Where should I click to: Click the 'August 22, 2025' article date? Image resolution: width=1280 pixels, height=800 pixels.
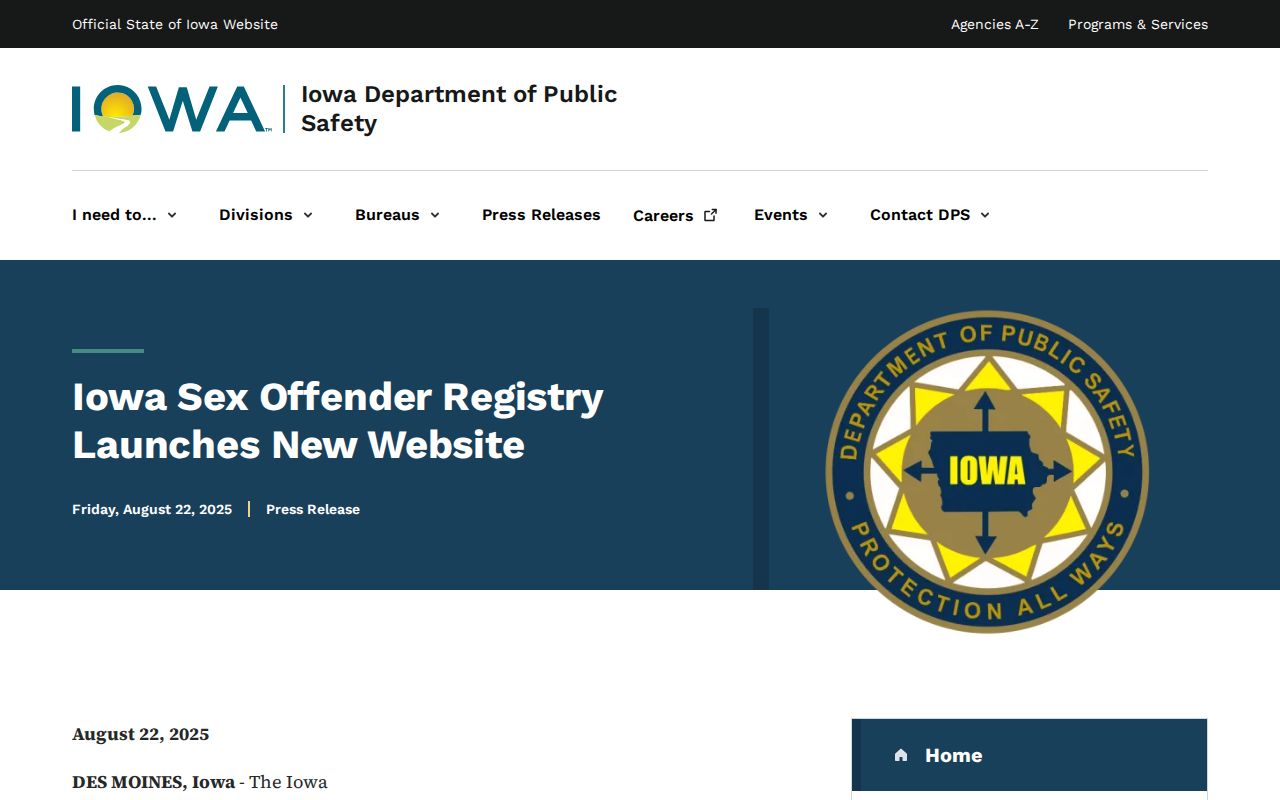coord(141,734)
